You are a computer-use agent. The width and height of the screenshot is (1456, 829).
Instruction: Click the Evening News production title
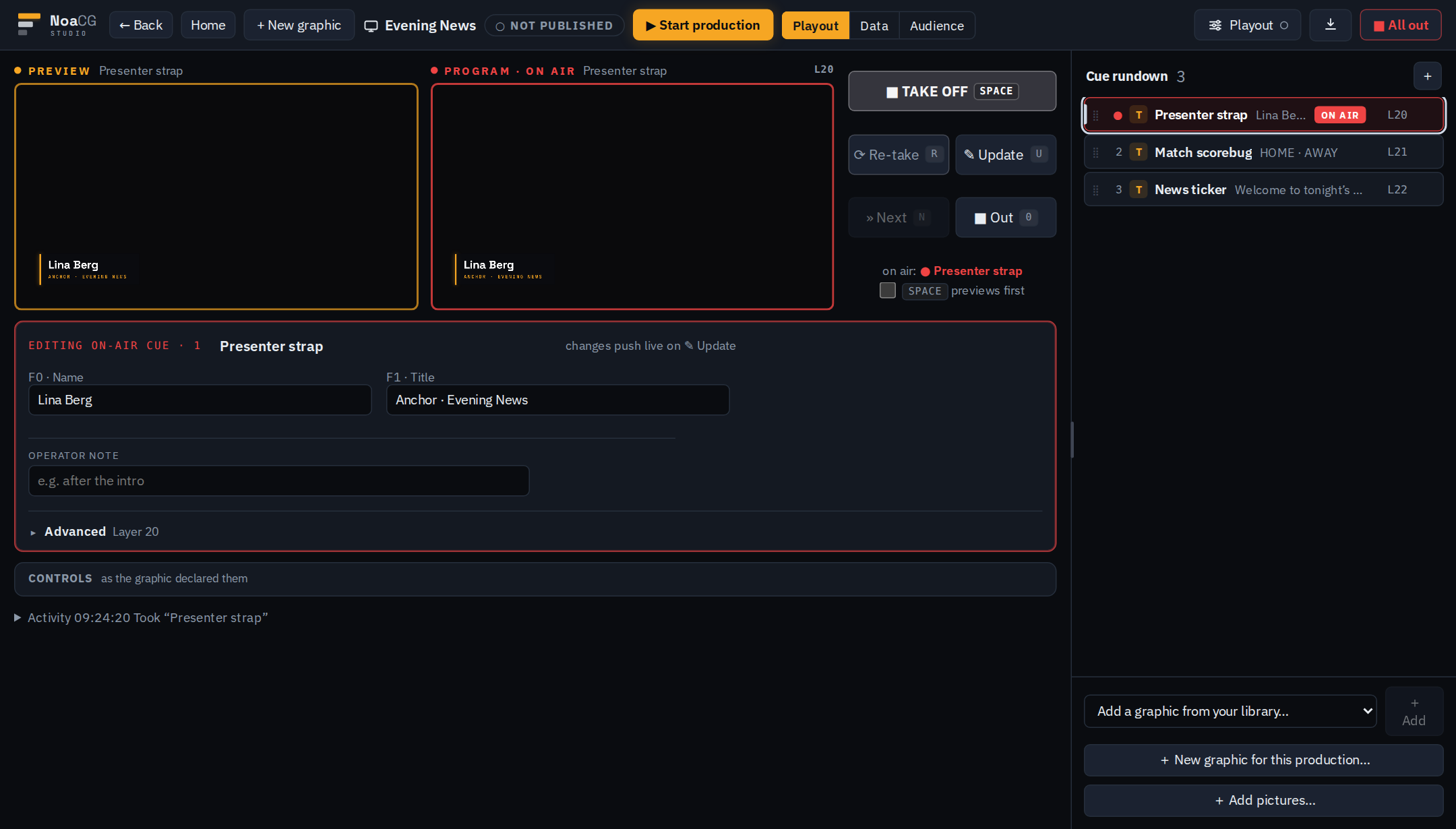430,26
